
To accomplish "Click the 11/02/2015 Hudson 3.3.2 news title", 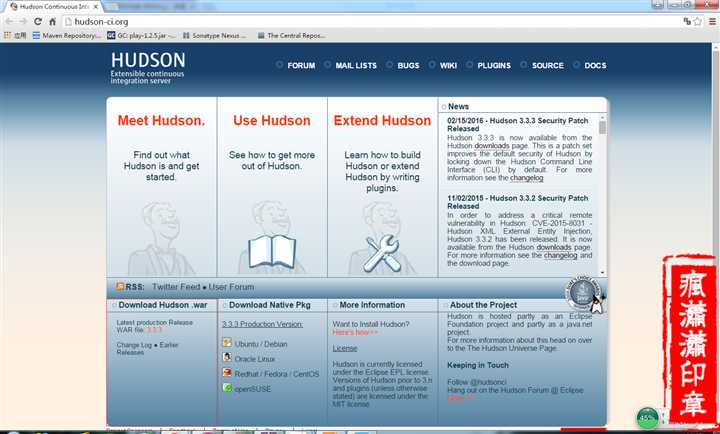I will coord(518,202).
